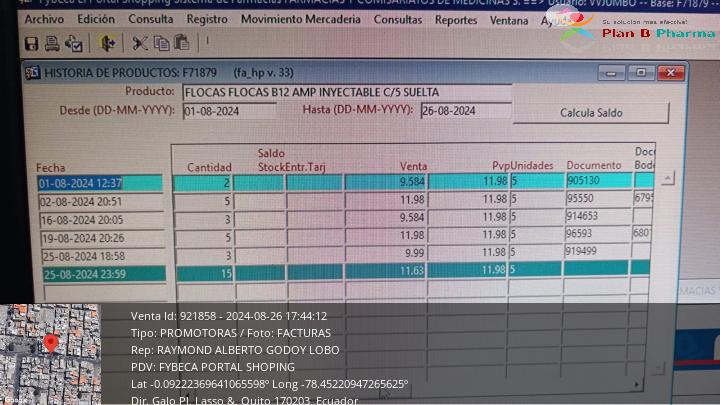Minimize the Historia de Productos window
Screen dimensions: 720x405
(x=611, y=73)
